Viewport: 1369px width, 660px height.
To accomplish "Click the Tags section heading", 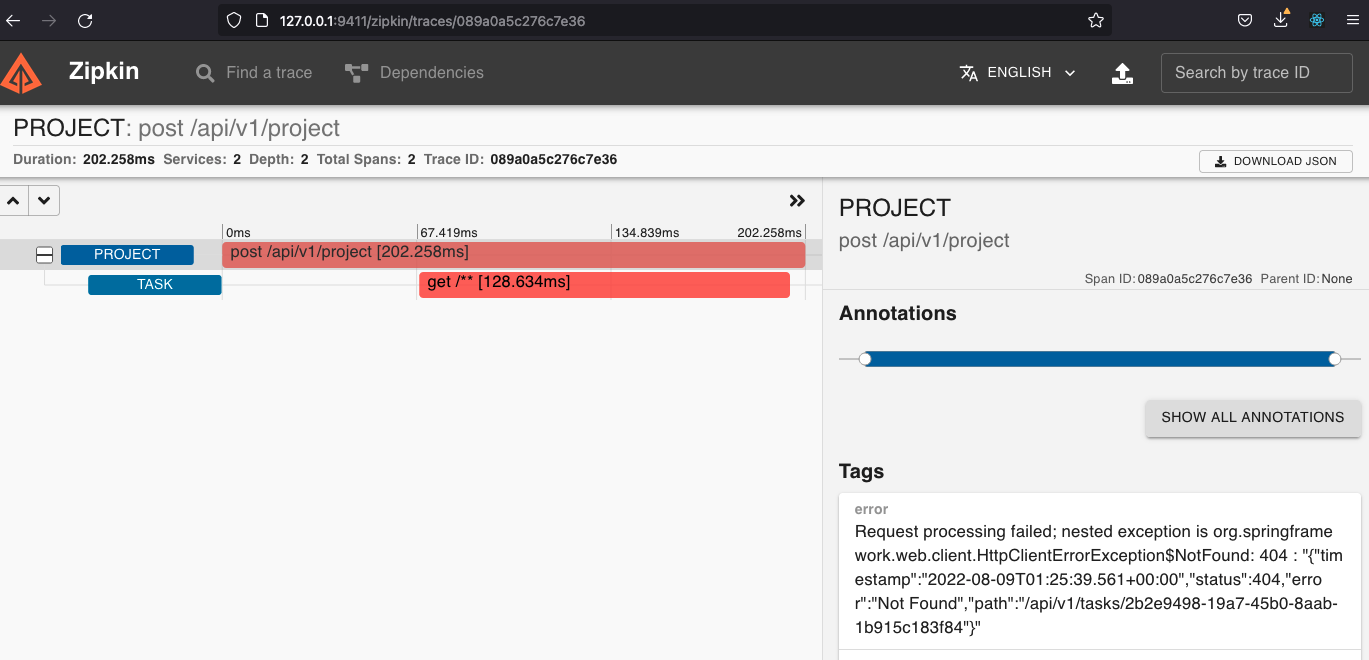I will [861, 471].
